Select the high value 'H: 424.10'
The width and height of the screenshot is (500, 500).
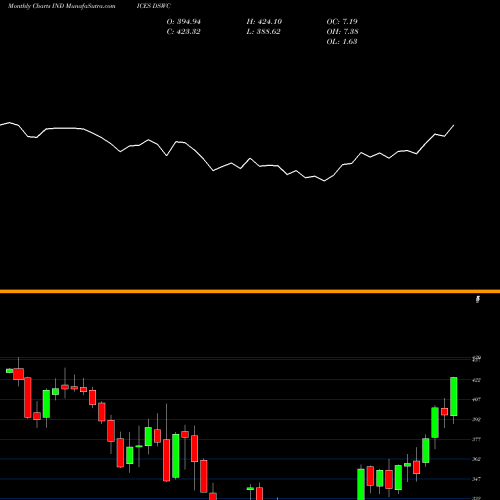[x=264, y=22]
